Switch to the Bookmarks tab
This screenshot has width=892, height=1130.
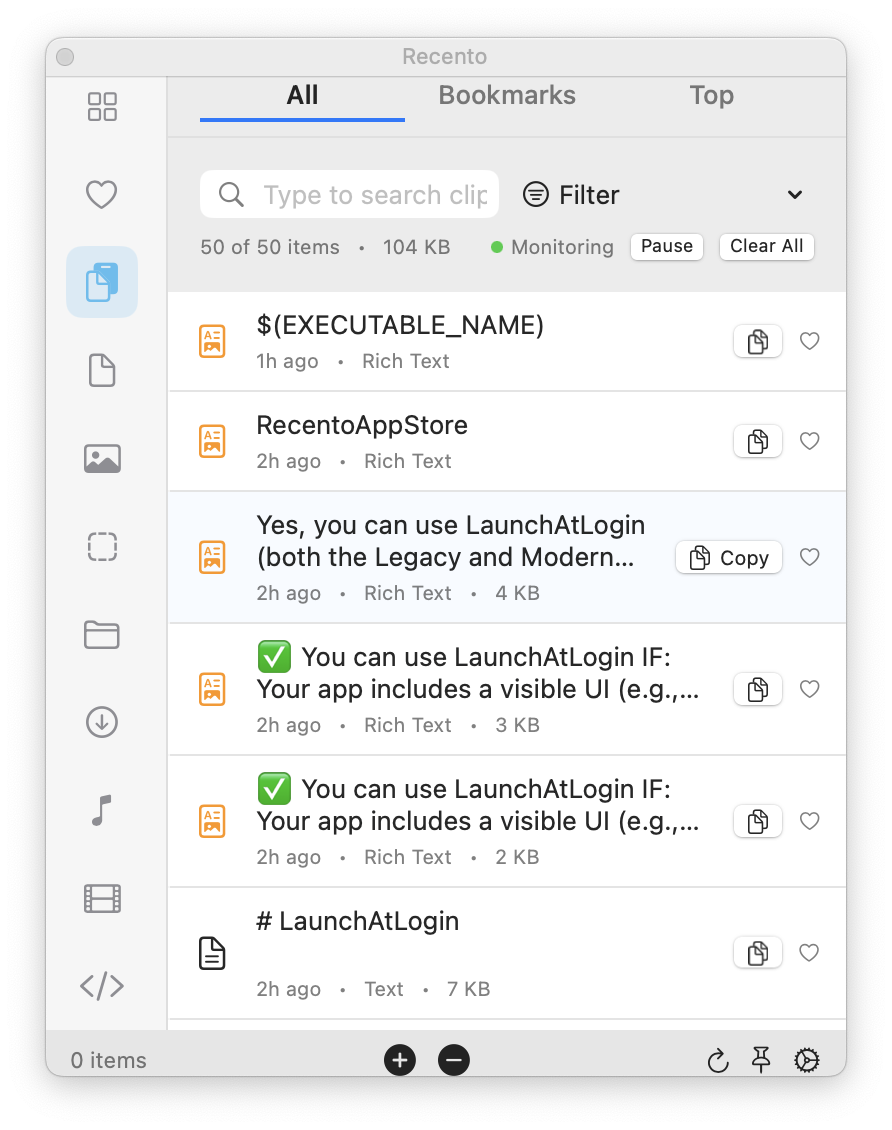[507, 95]
